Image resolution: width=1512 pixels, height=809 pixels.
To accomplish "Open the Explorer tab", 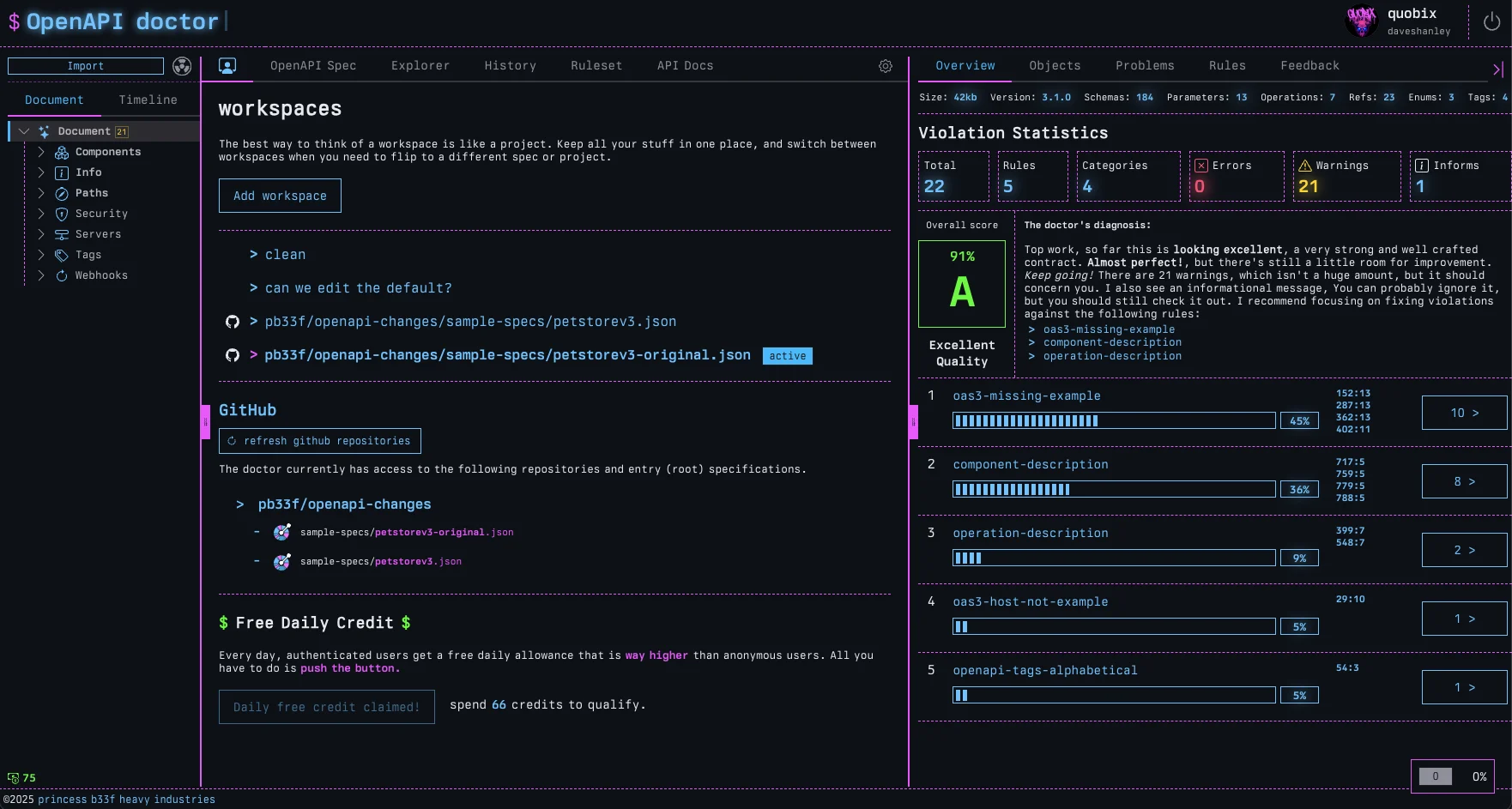I will pyautogui.click(x=420, y=65).
